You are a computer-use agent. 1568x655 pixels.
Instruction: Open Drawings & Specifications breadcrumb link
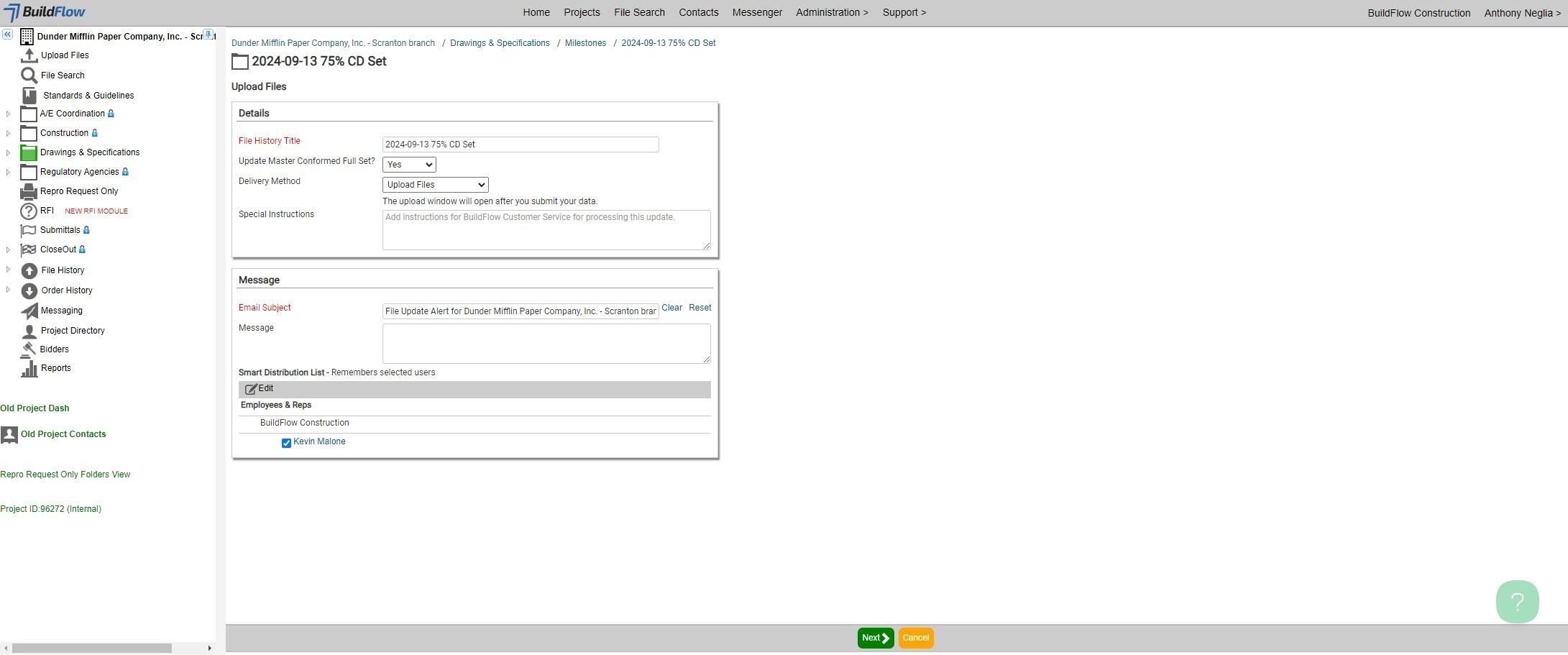(500, 43)
